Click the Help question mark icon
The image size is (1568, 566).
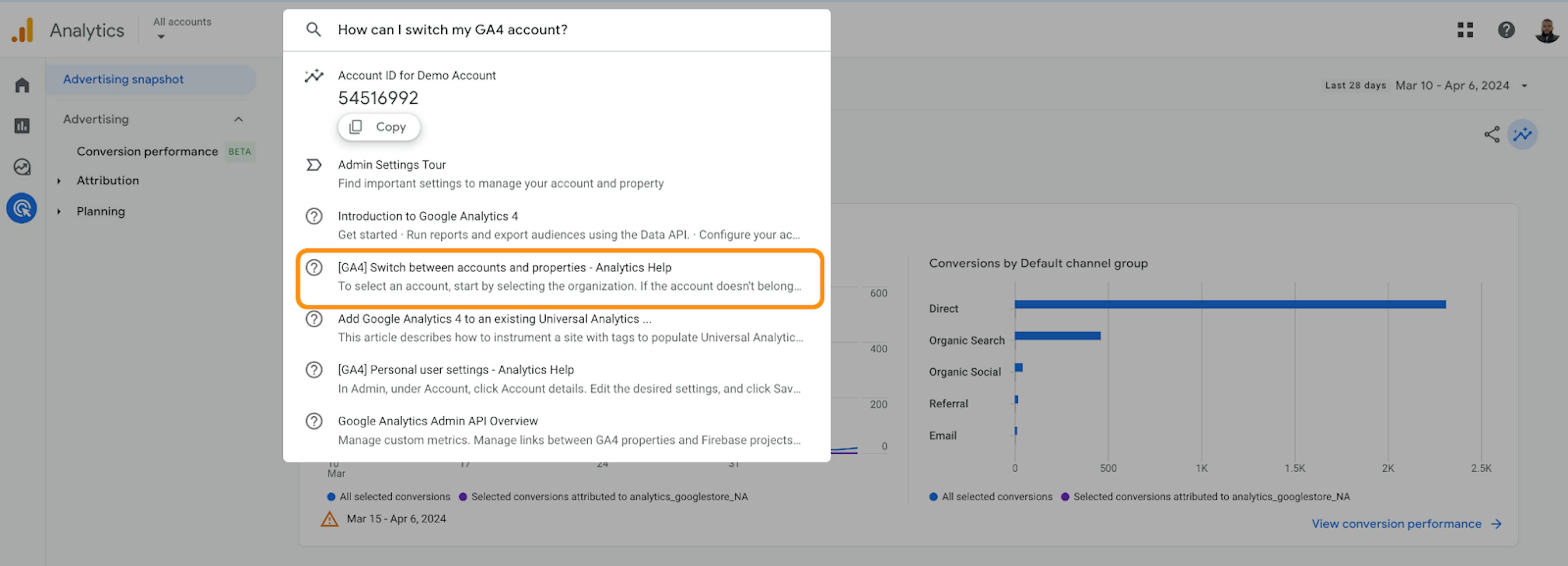[x=1505, y=29]
